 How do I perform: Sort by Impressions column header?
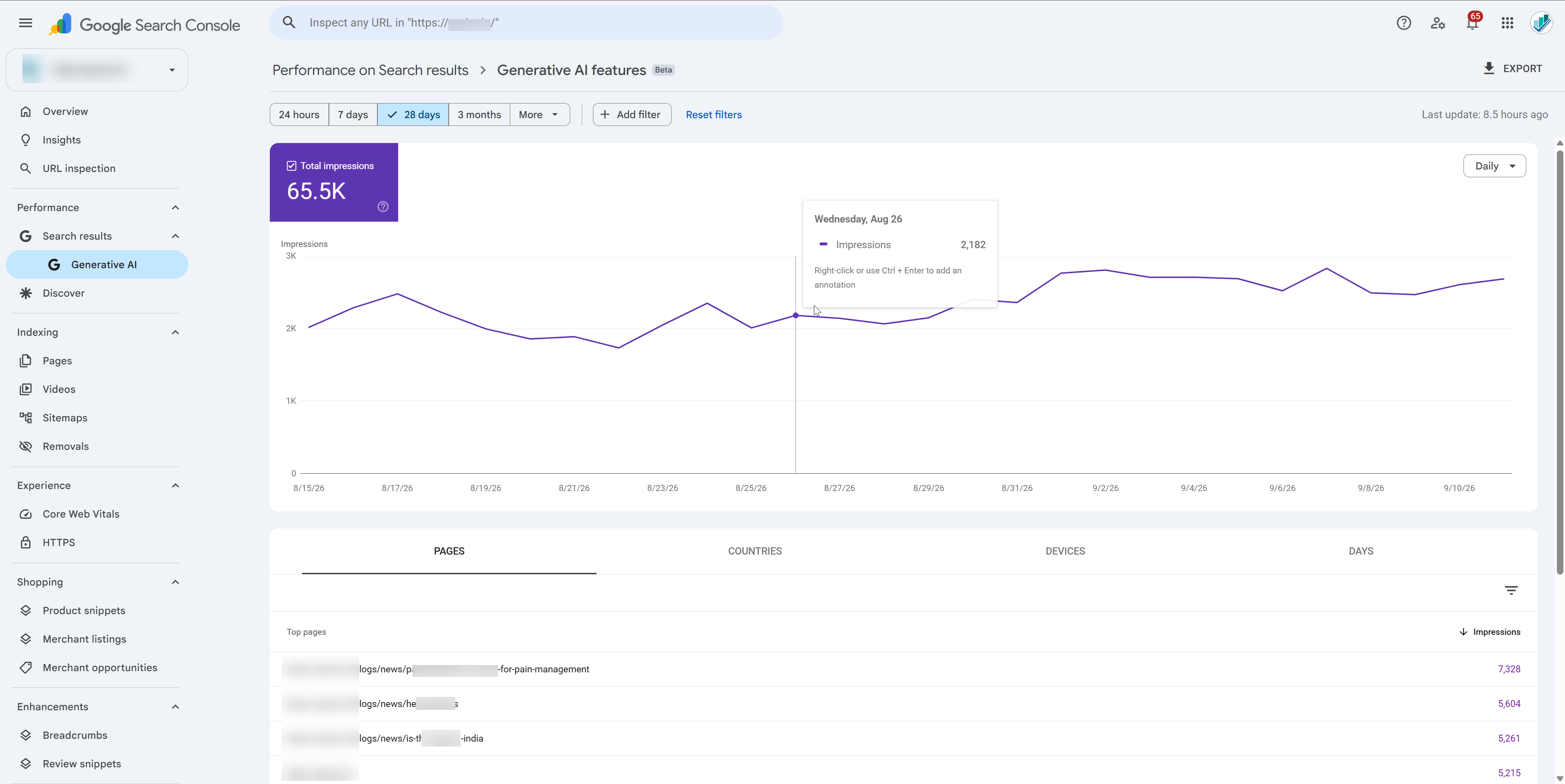(x=1490, y=632)
